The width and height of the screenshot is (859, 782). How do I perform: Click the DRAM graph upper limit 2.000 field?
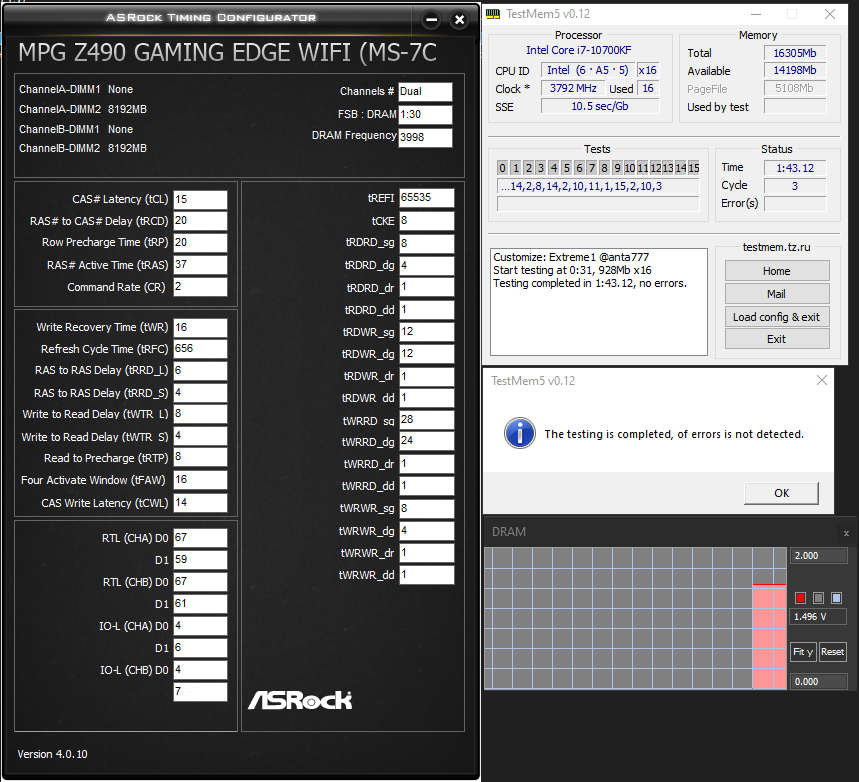point(818,556)
